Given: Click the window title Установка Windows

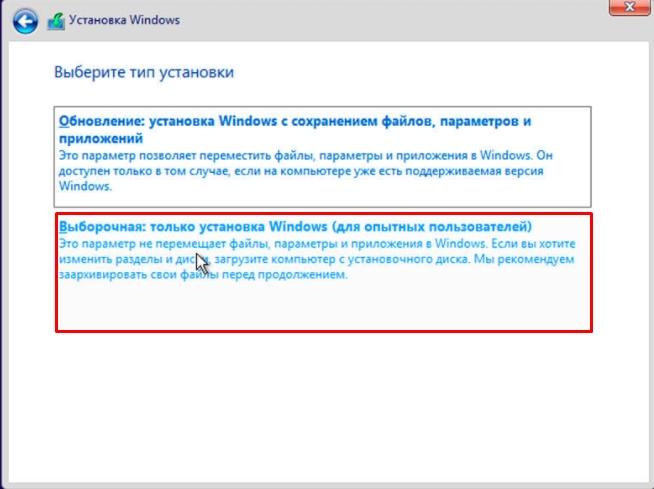Looking at the screenshot, I should coord(124,20).
